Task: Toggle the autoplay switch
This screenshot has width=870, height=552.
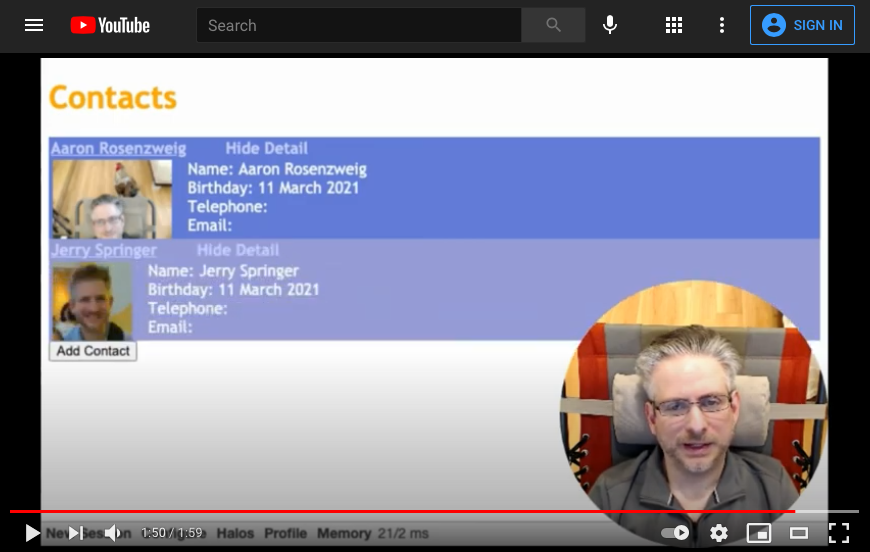Action: pyautogui.click(x=675, y=533)
